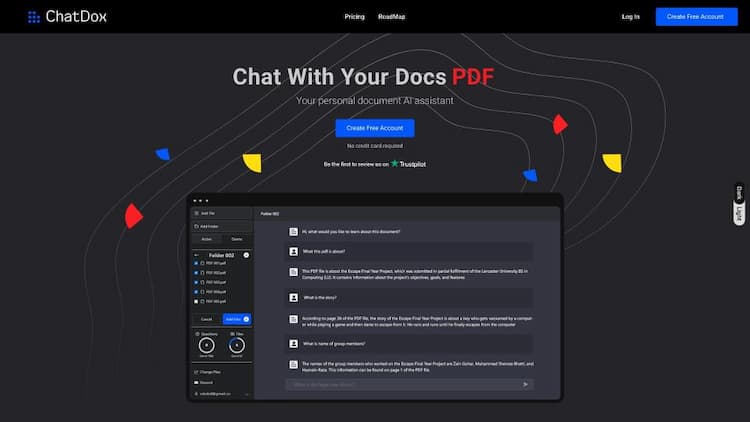Click the ChatDox logo icon

[34, 17]
